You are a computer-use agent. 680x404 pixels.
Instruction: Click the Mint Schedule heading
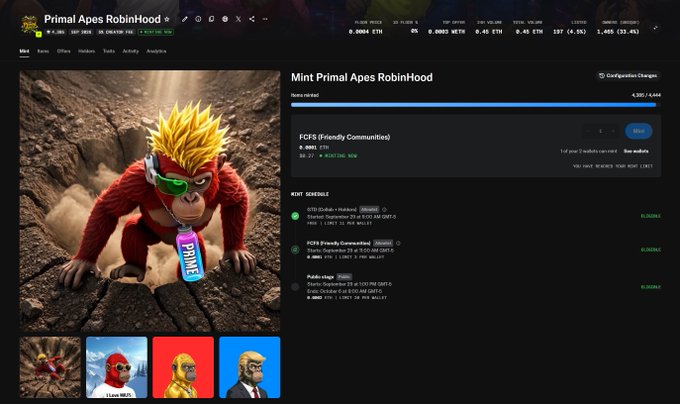pos(310,194)
